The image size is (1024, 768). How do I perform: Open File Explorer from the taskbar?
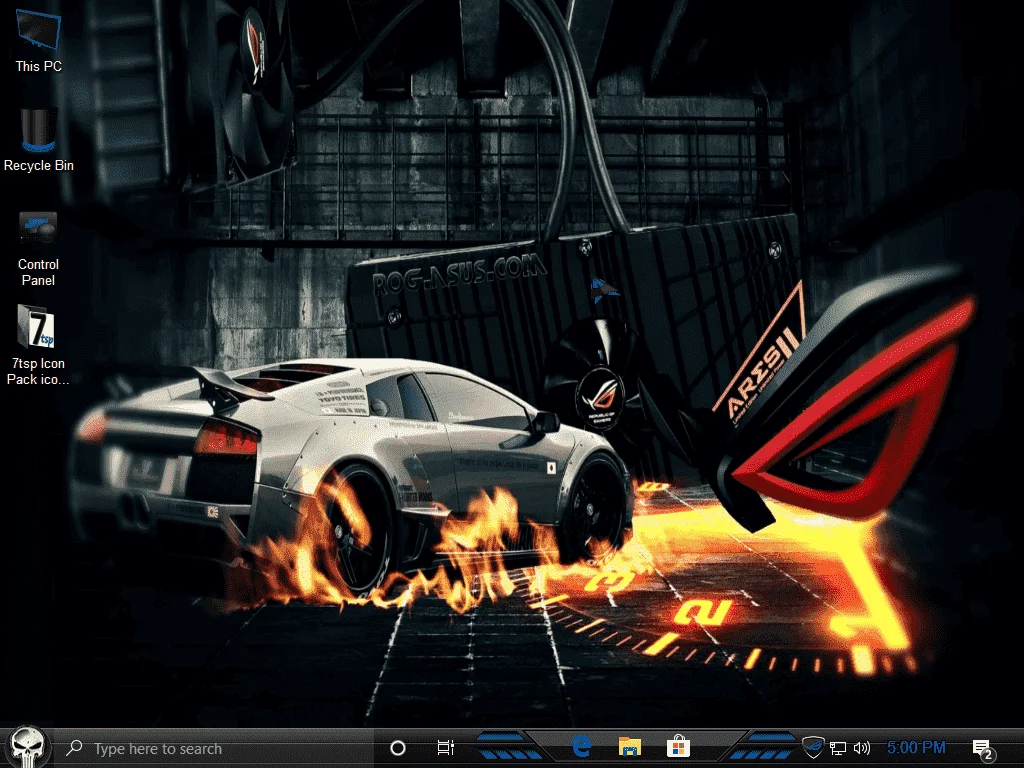coord(630,746)
